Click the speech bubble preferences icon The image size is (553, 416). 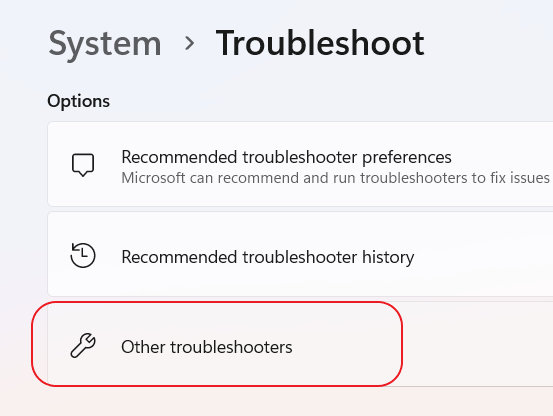click(x=83, y=165)
